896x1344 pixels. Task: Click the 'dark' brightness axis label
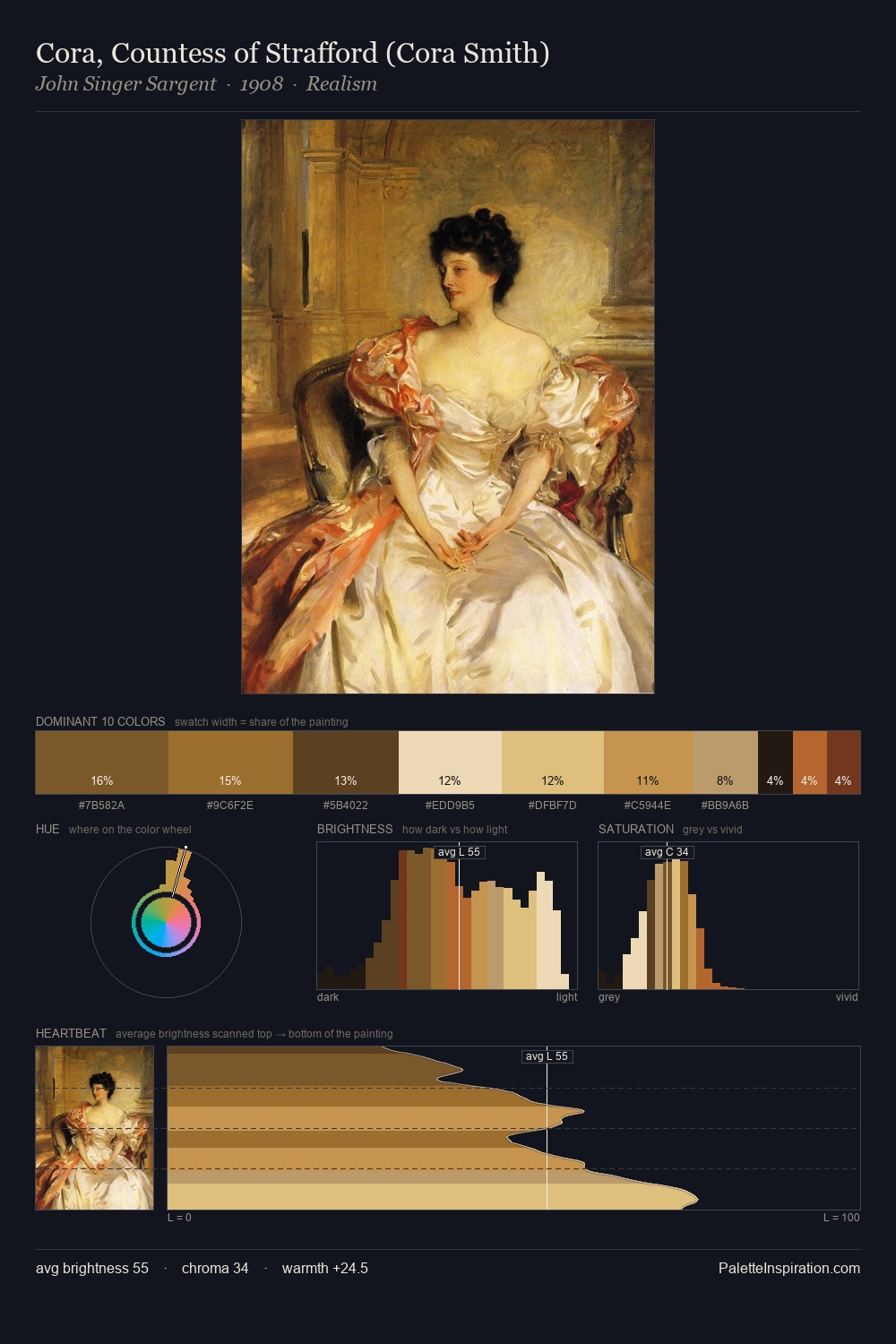328,997
